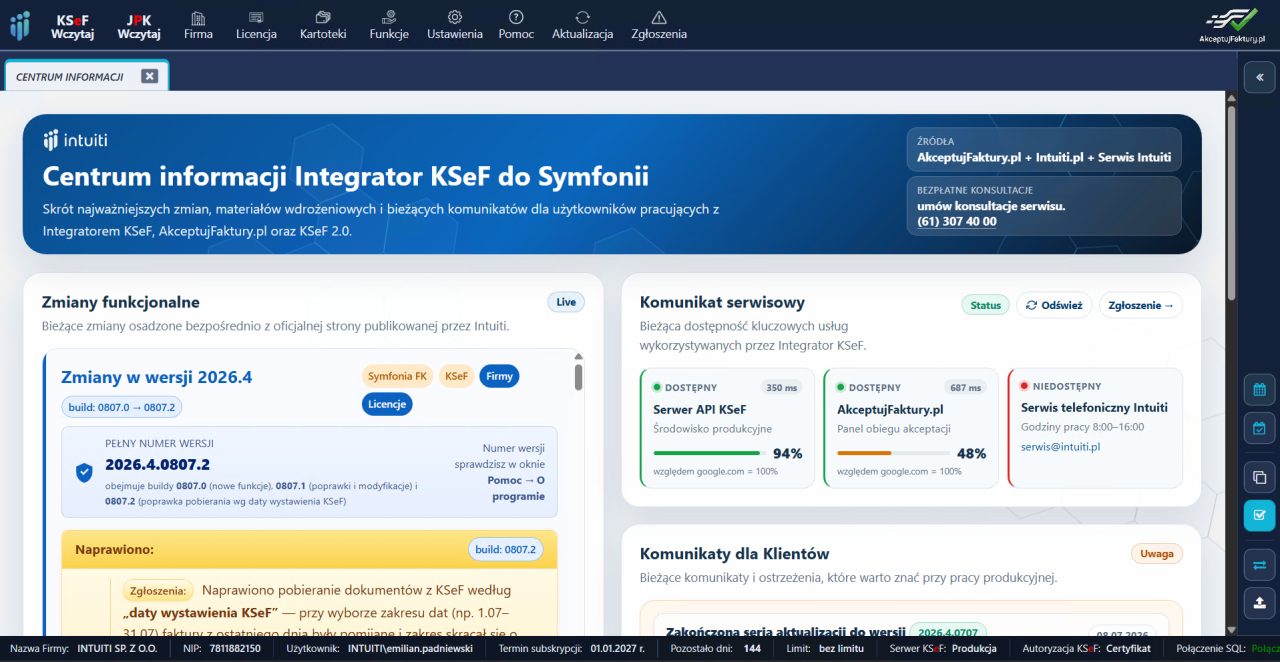Click the 687 ms latency badge
This screenshot has height=662, width=1280.
tap(965, 387)
